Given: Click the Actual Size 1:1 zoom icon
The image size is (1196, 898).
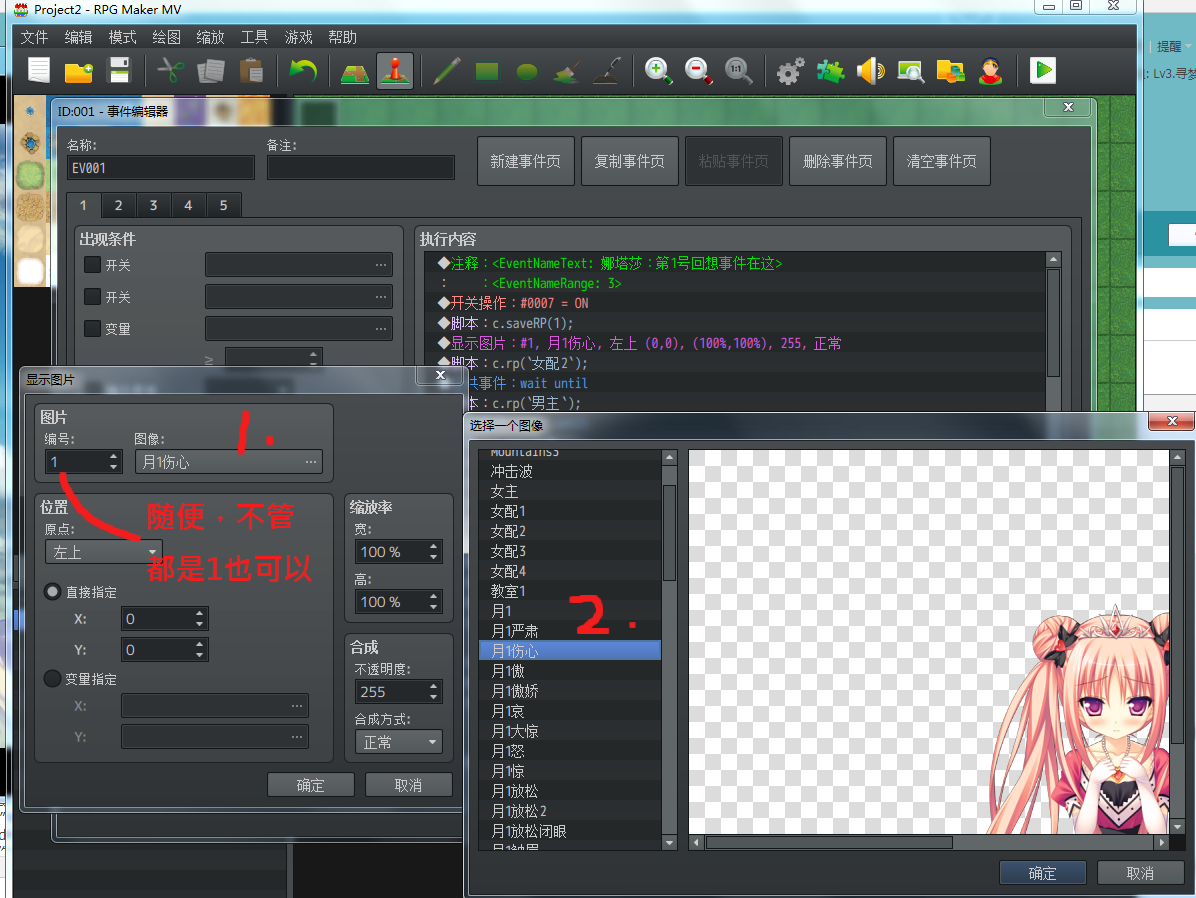Looking at the screenshot, I should (x=738, y=71).
